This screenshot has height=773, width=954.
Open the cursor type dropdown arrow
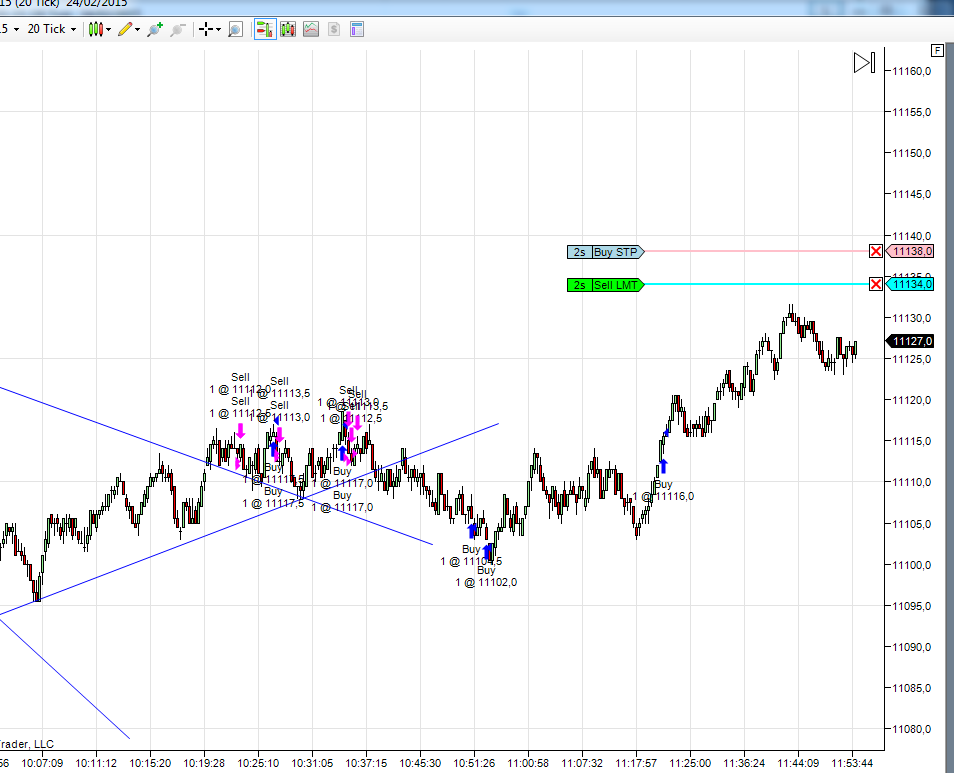tap(218, 29)
